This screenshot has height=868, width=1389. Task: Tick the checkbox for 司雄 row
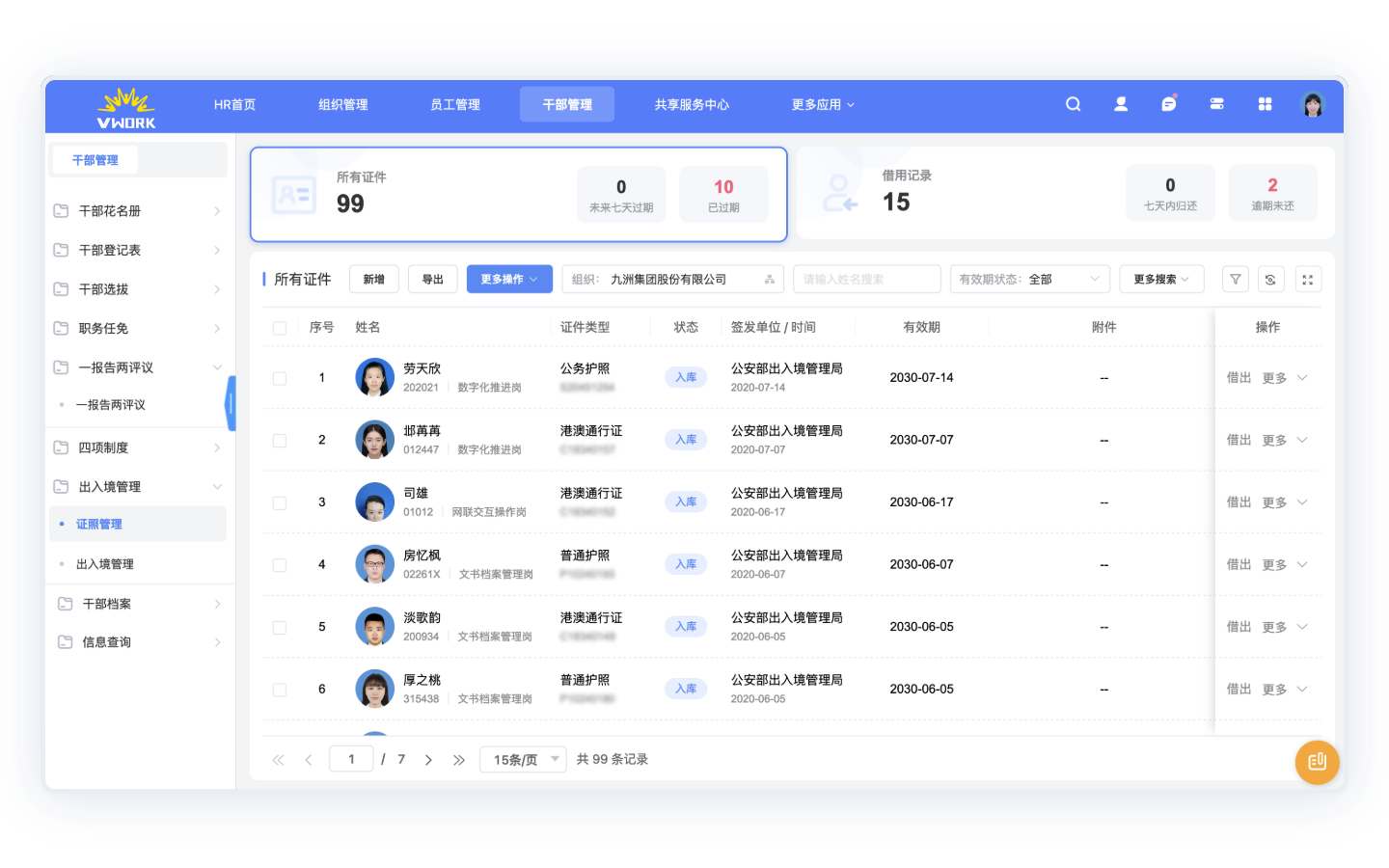click(x=280, y=502)
